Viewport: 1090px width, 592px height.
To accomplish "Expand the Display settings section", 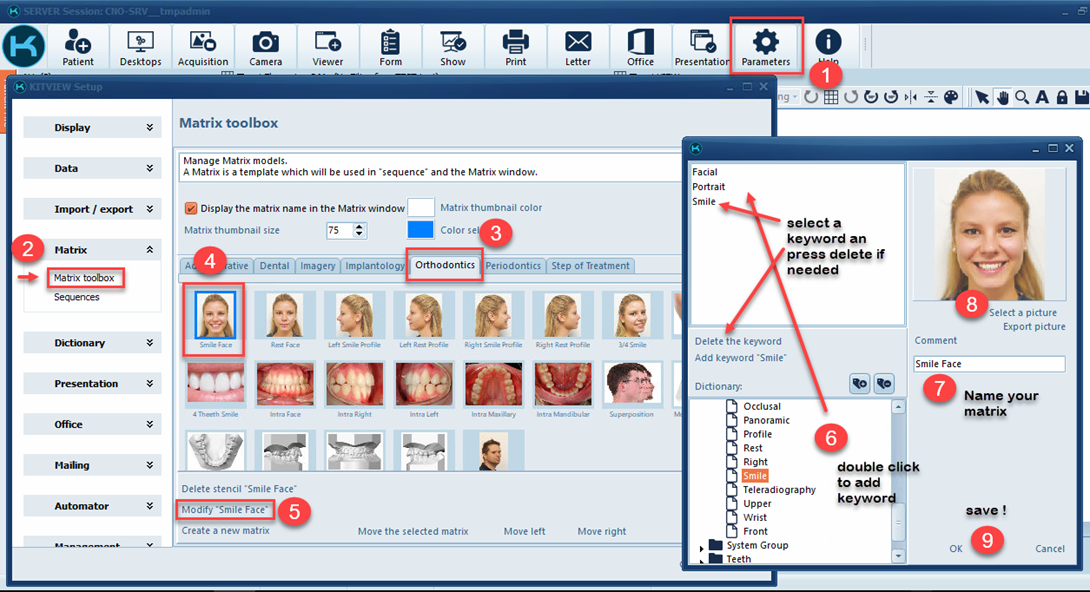I will click(x=92, y=128).
